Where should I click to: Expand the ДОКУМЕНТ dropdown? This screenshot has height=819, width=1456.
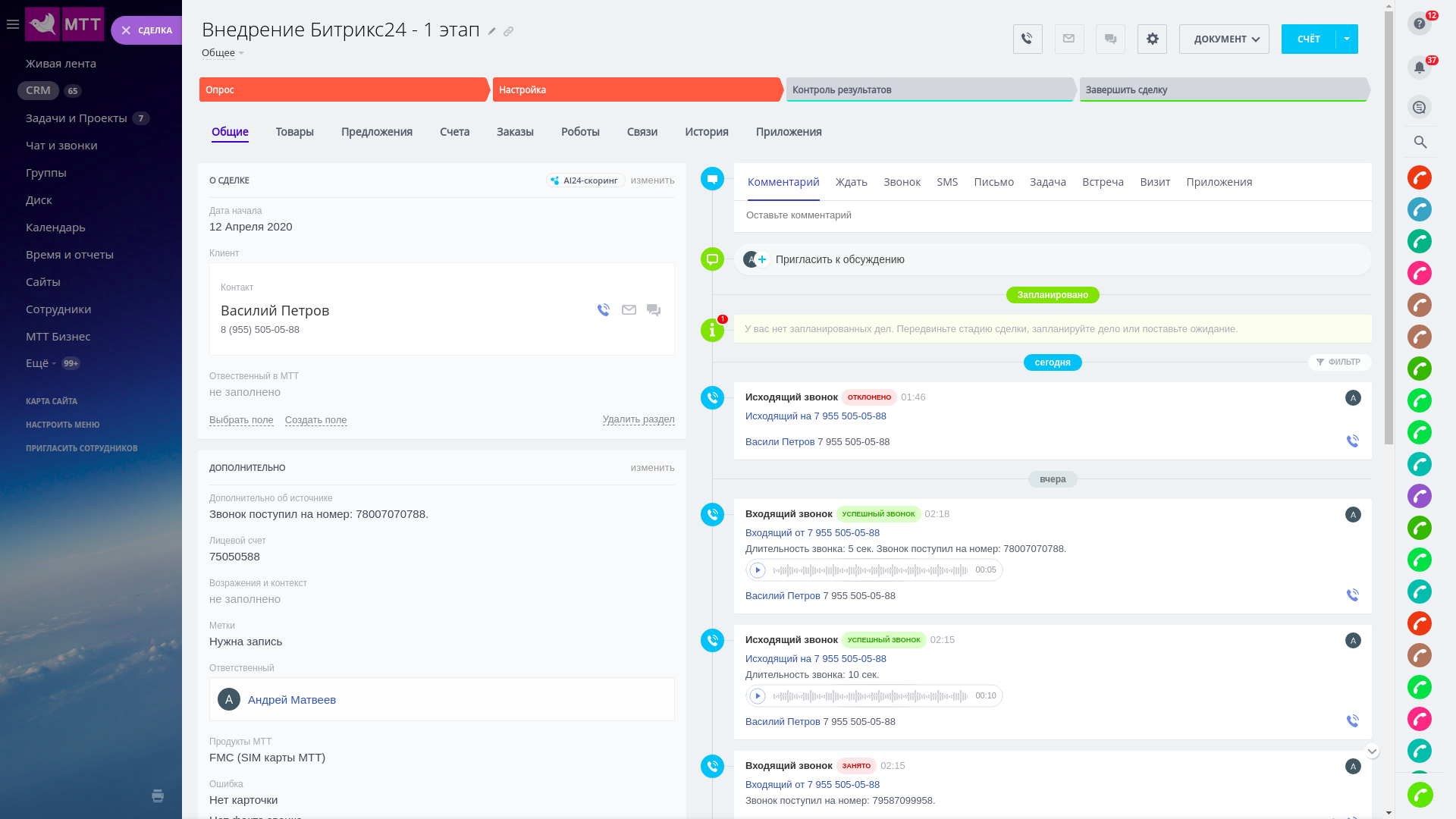click(x=1224, y=39)
